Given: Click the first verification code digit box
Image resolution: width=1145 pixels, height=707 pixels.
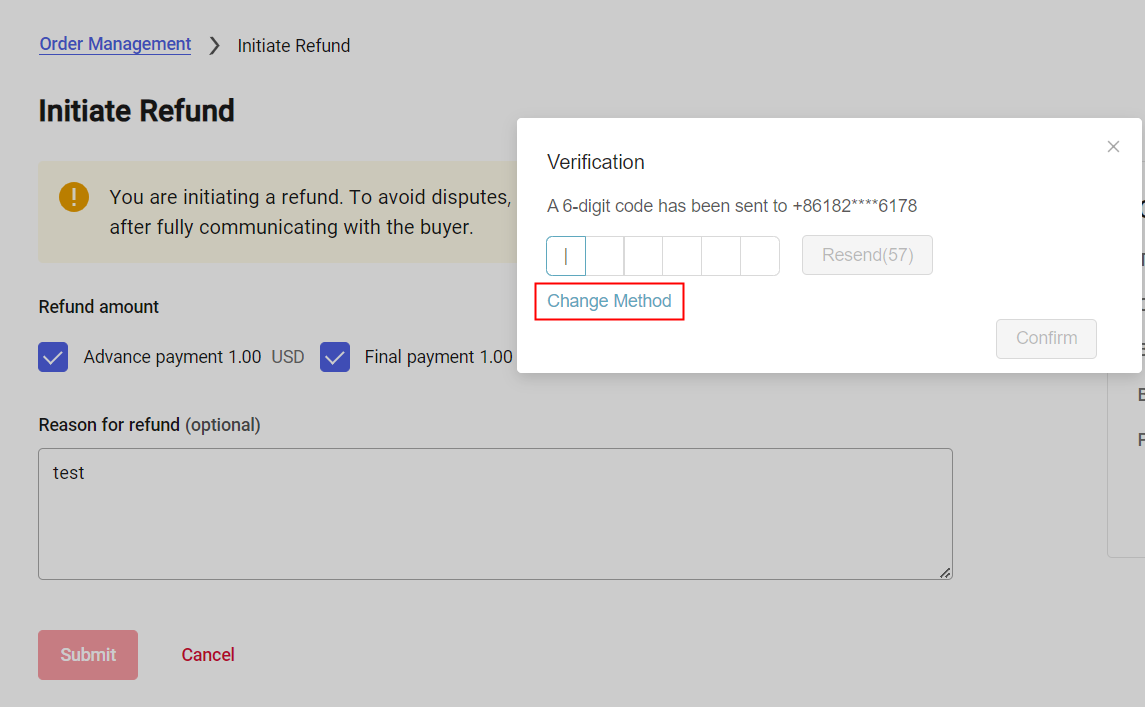Looking at the screenshot, I should click(565, 255).
